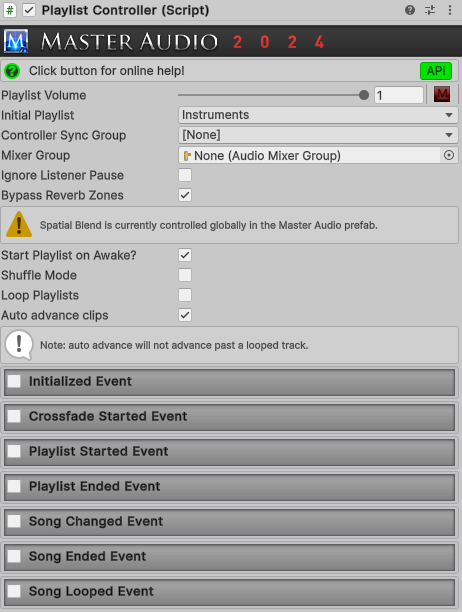Image resolution: width=462 pixels, height=612 pixels.
Task: Enable the Initialized Event checkbox
Action: tap(14, 381)
